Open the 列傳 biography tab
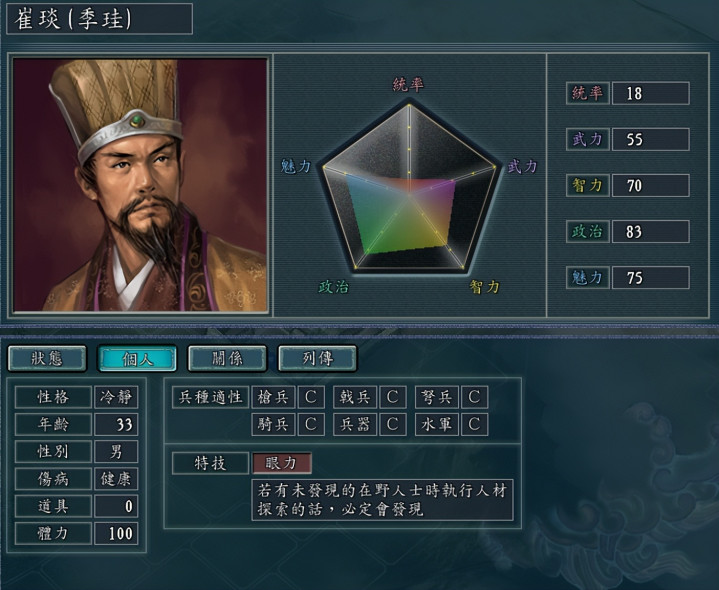 317,358
